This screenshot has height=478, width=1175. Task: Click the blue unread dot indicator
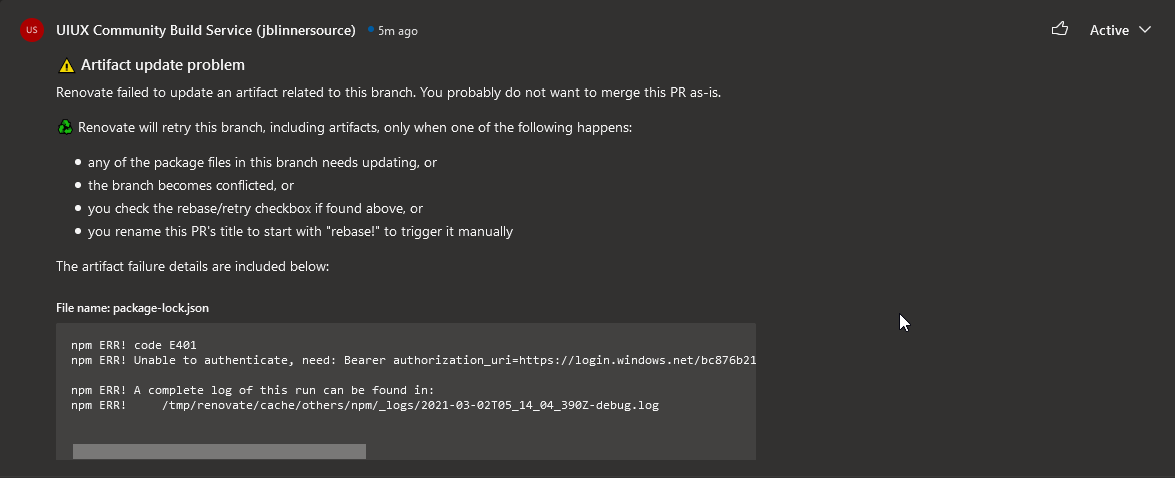pos(371,30)
